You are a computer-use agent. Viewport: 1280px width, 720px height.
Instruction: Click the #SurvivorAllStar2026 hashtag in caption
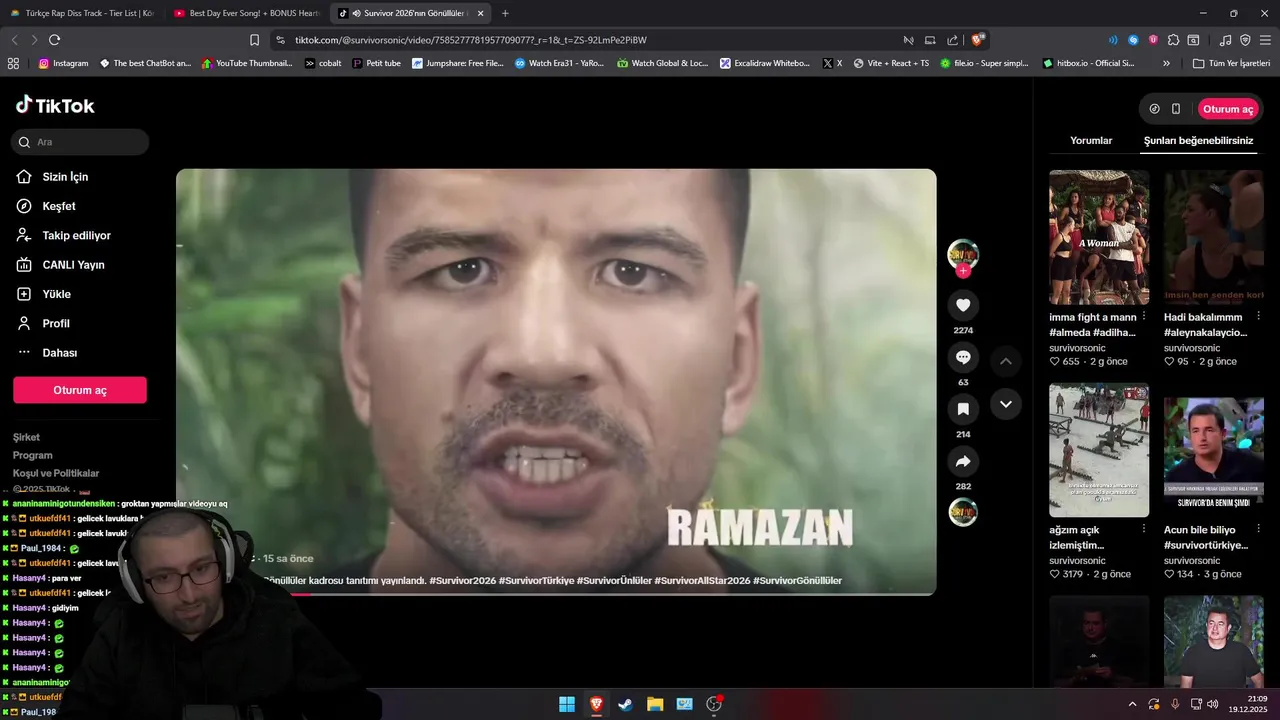click(702, 581)
